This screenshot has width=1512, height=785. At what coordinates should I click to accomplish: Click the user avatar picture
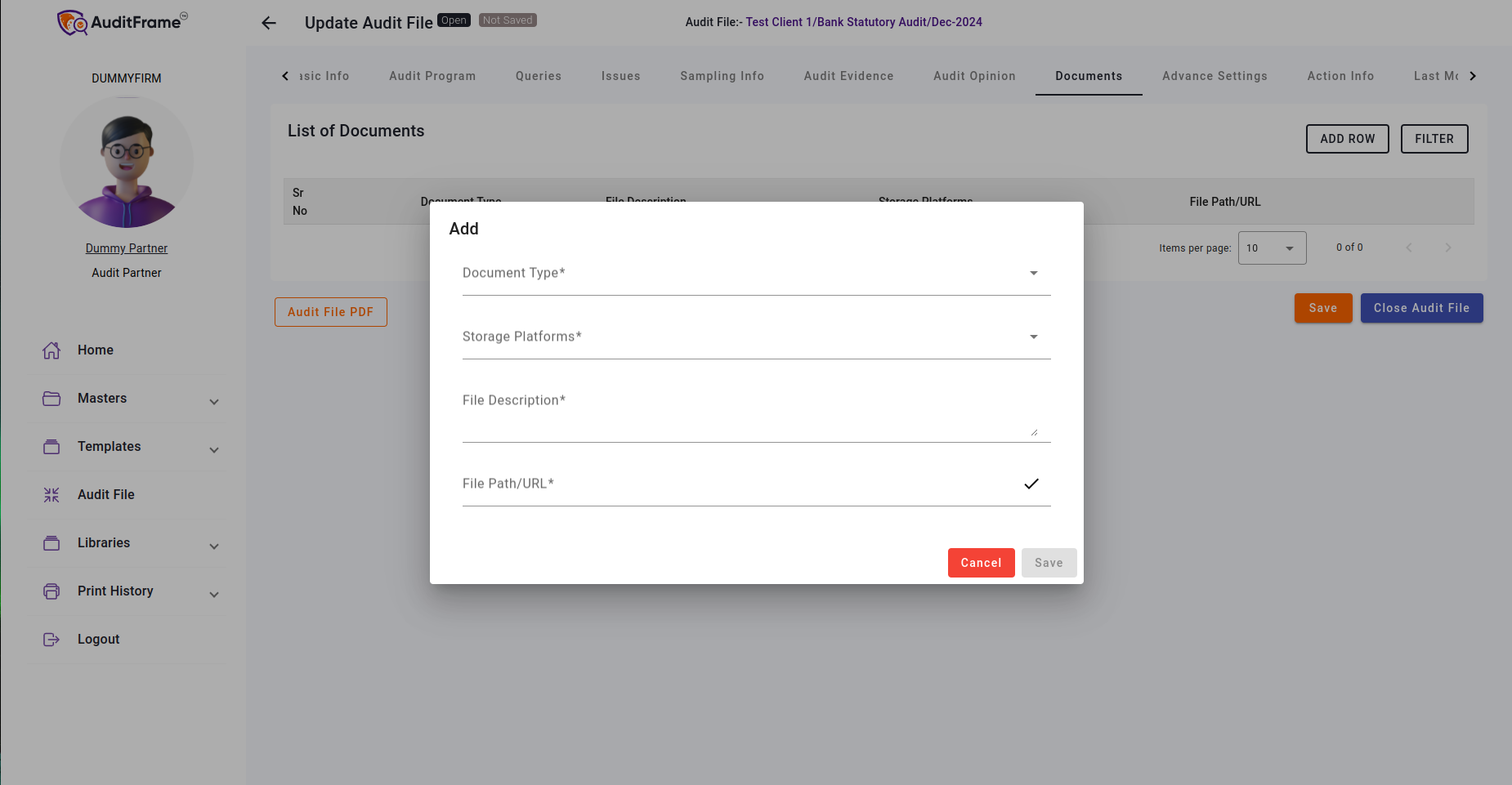tap(127, 162)
